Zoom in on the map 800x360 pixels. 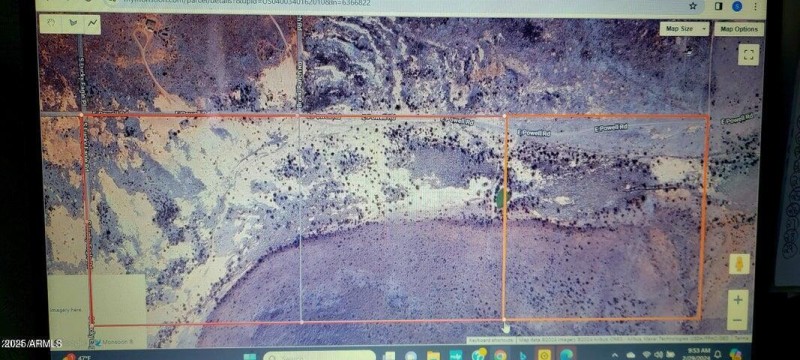point(738,300)
